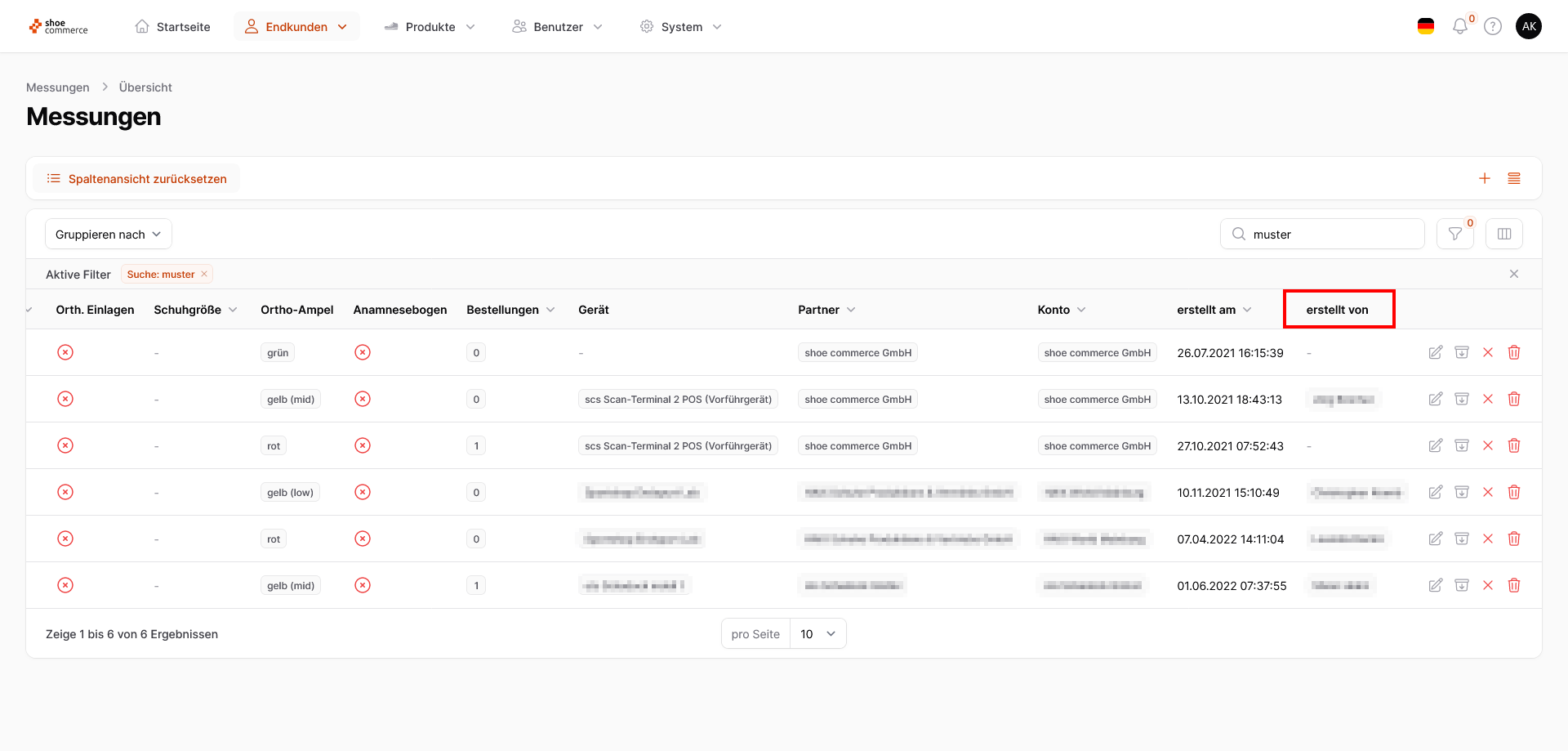Click the search field containing 'muster'
Screen dimensions: 1568x751
coord(1331,235)
